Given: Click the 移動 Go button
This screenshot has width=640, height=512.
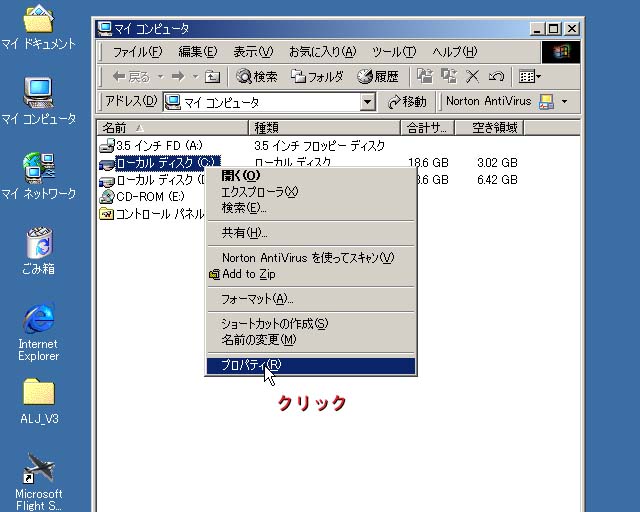Looking at the screenshot, I should point(408,102).
